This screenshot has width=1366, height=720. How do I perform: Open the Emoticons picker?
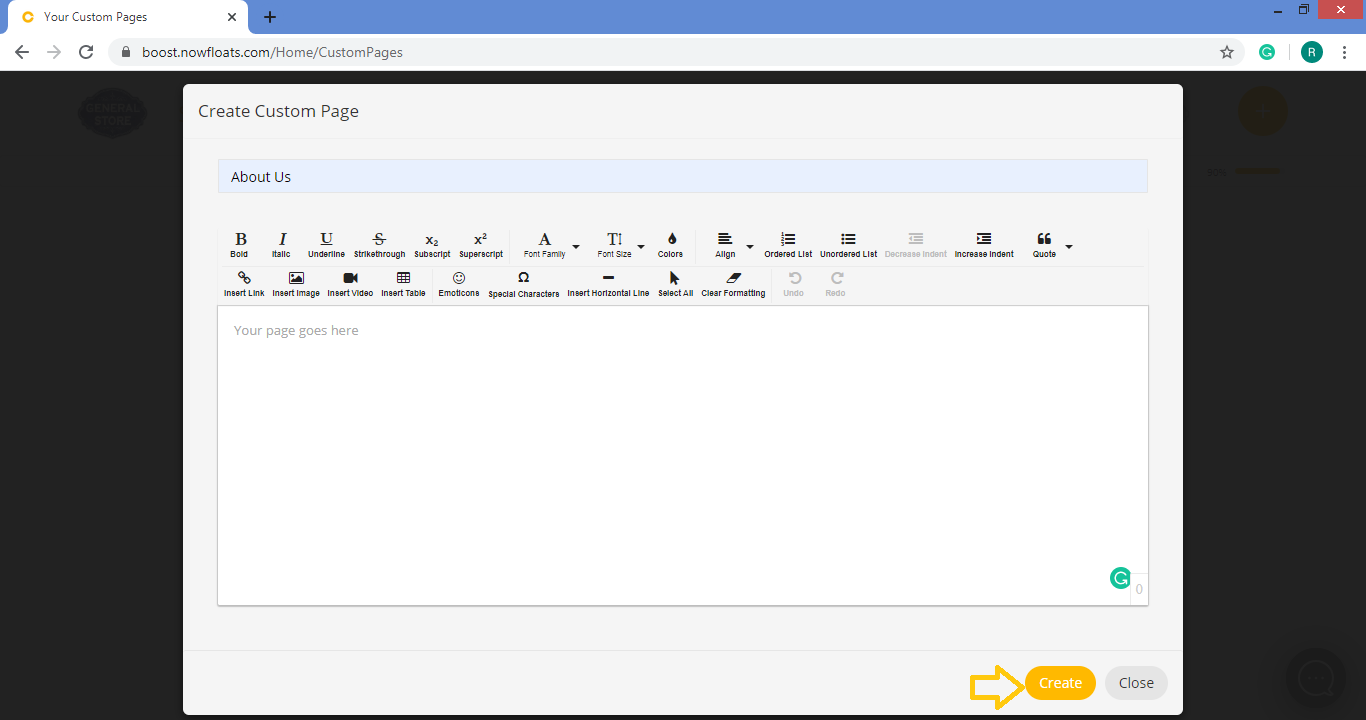[458, 283]
